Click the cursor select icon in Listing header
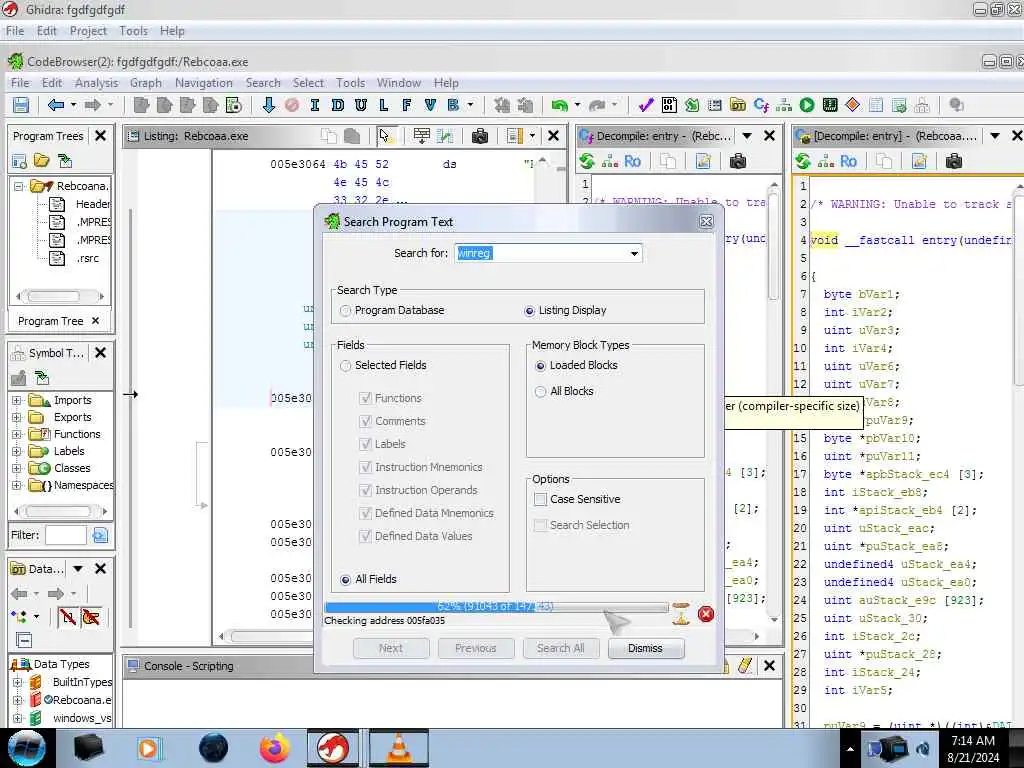The height and width of the screenshot is (768, 1024). [x=385, y=136]
